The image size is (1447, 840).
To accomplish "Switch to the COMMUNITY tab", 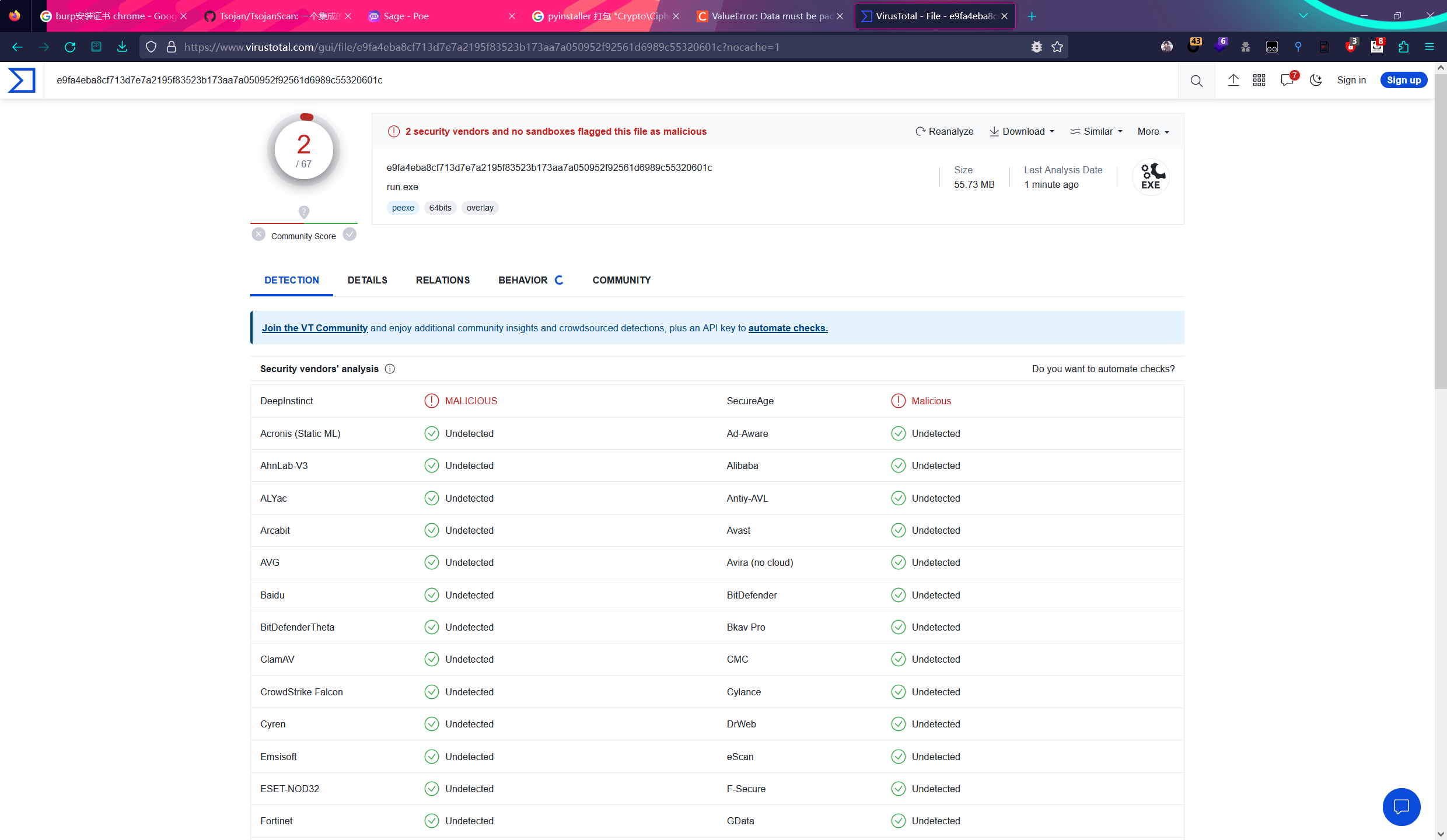I will coord(621,281).
